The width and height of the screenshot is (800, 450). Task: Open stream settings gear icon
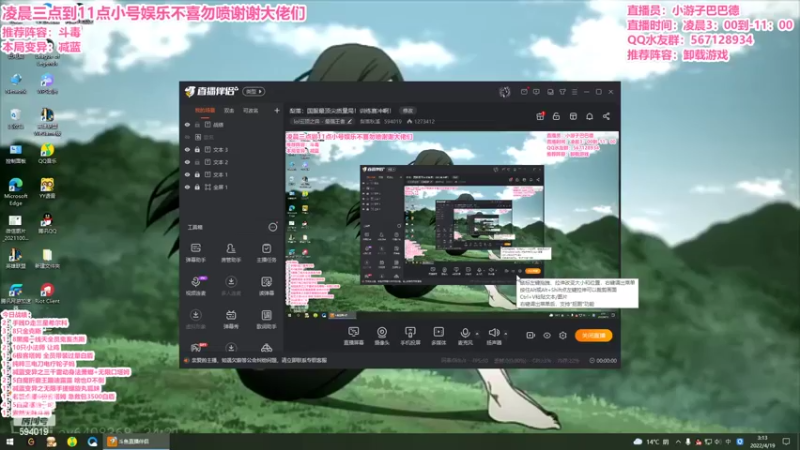click(x=563, y=335)
